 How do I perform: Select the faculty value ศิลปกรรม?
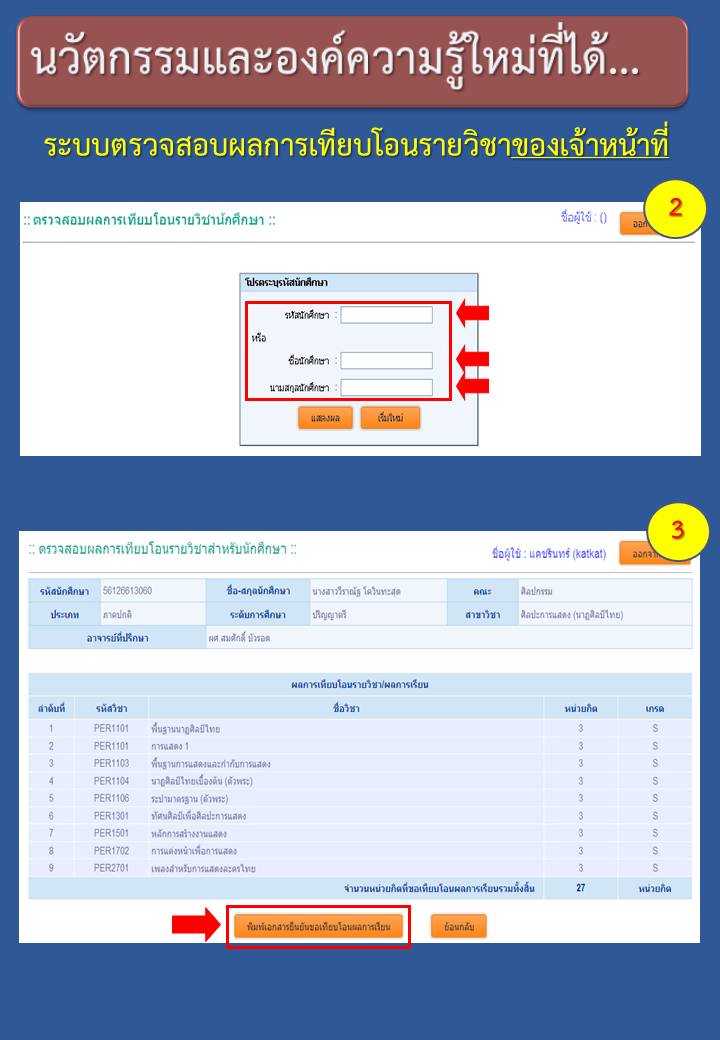point(536,591)
